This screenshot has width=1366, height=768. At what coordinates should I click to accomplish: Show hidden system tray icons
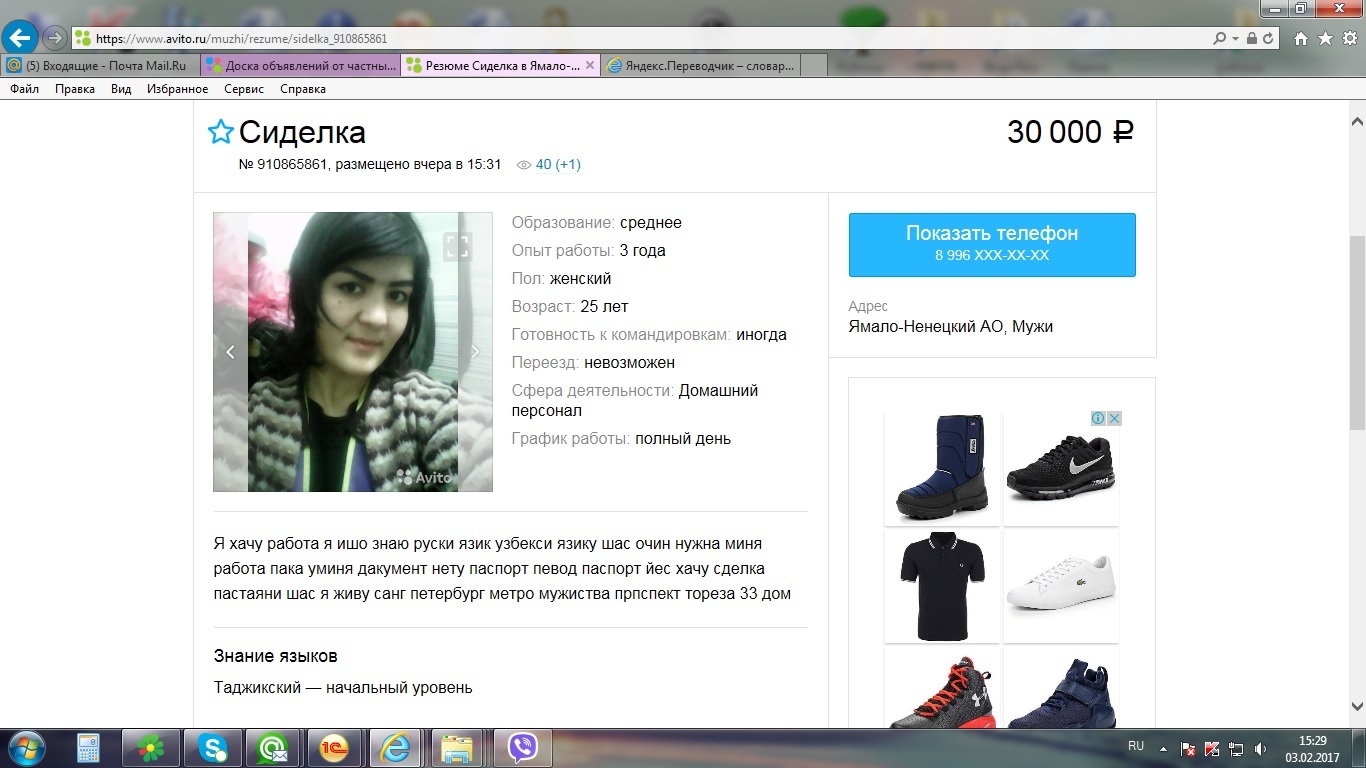pyautogui.click(x=1163, y=748)
